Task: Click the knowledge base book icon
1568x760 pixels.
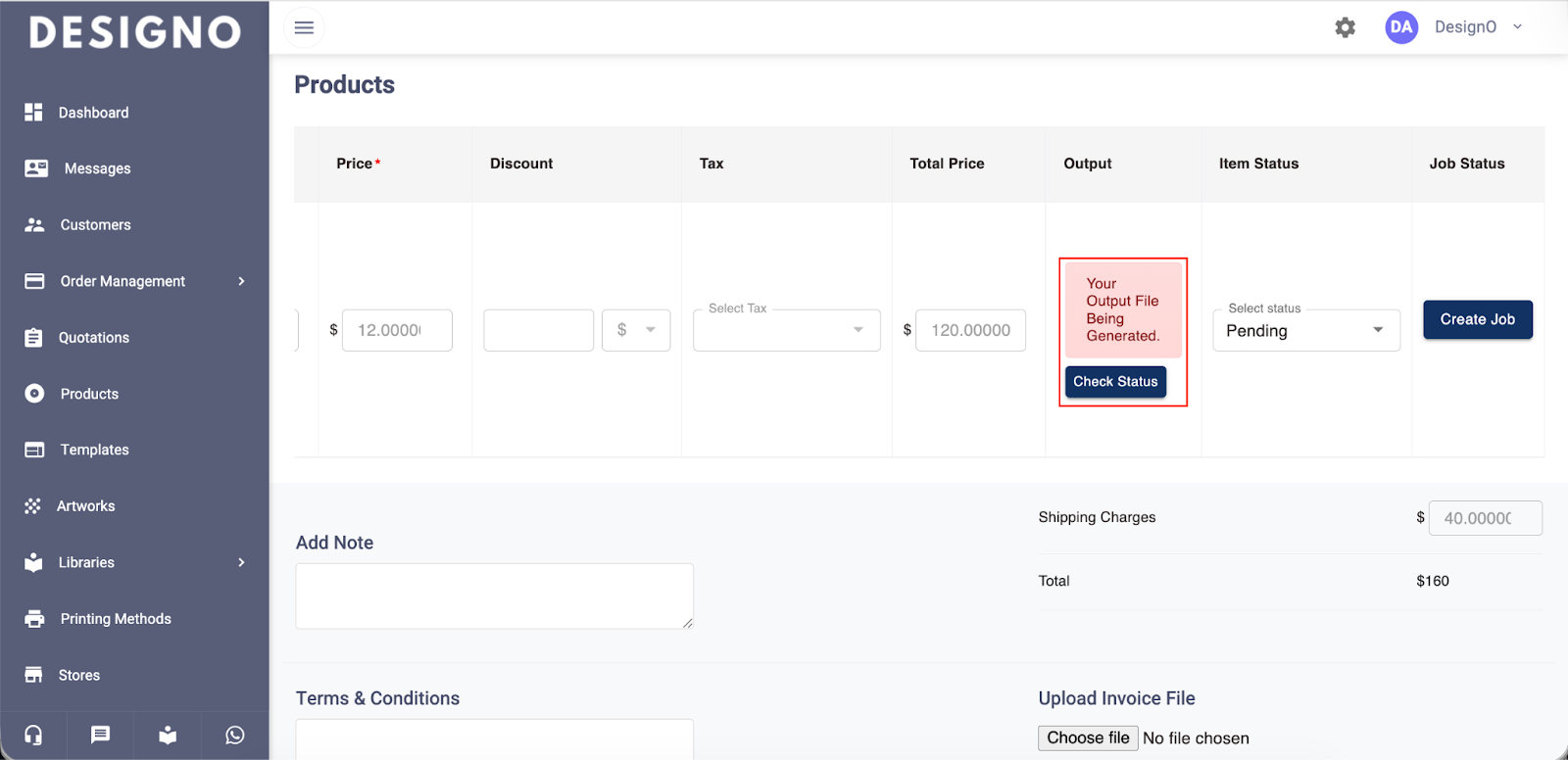Action: click(168, 735)
